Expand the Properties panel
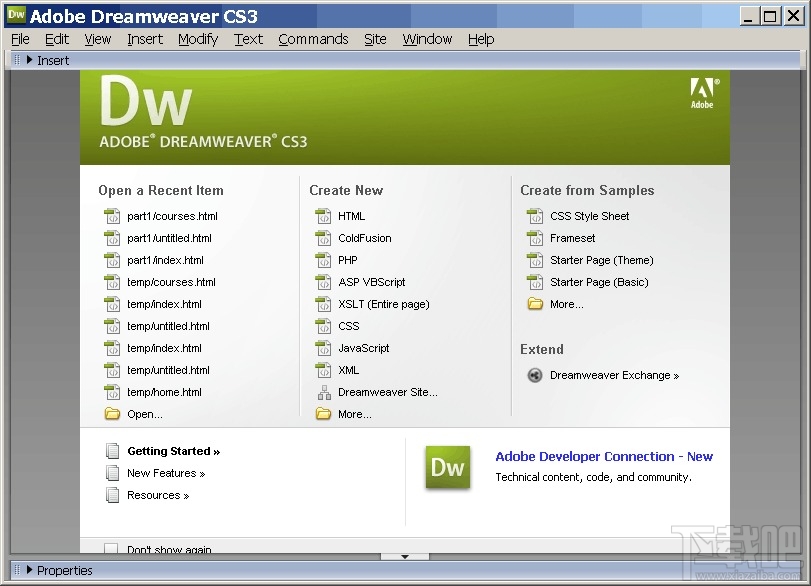The image size is (811, 586). click(x=32, y=570)
